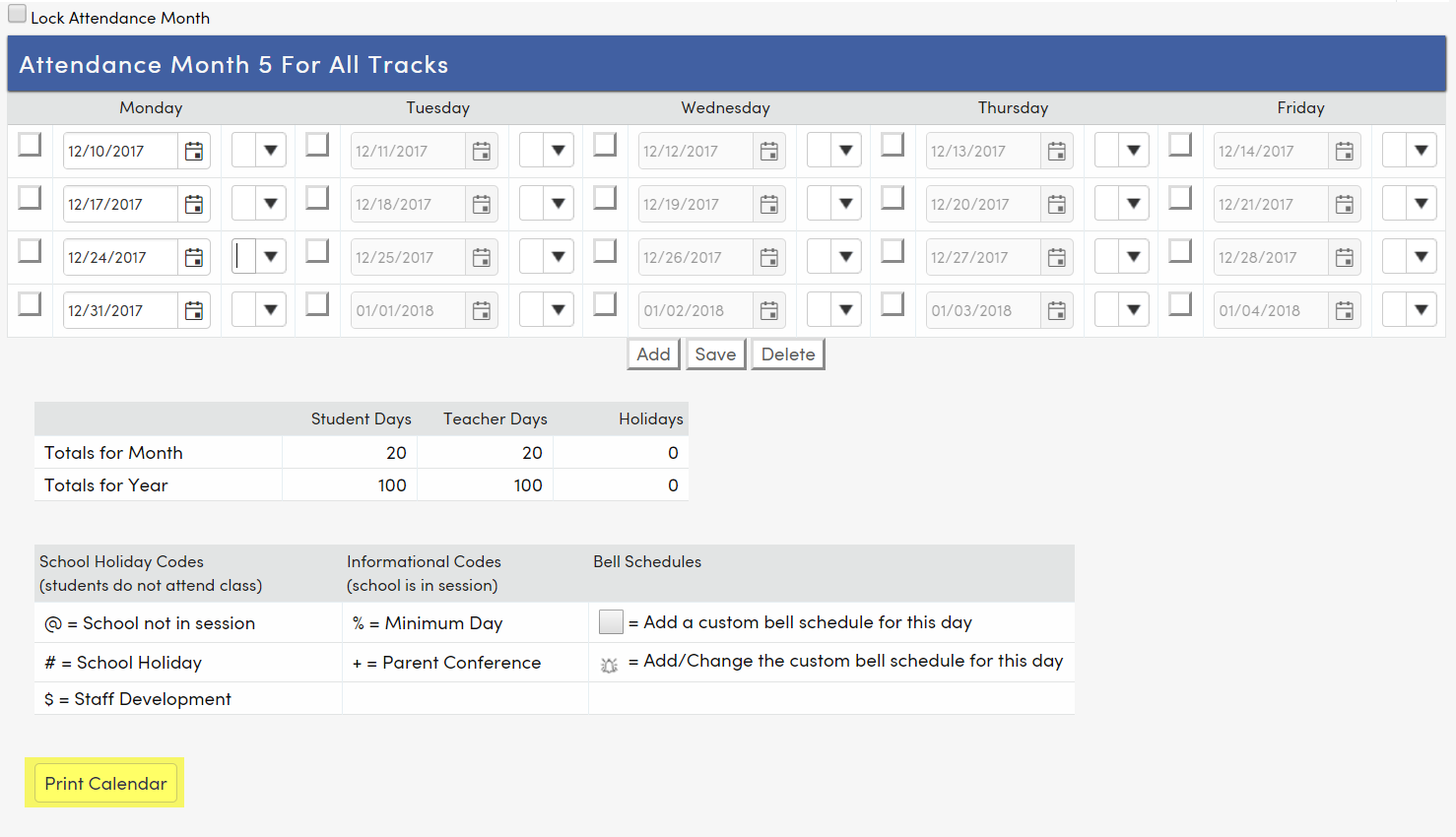Open the date picker beside 12/12/2017
The width and height of the screenshot is (1456, 837).
pos(769,150)
